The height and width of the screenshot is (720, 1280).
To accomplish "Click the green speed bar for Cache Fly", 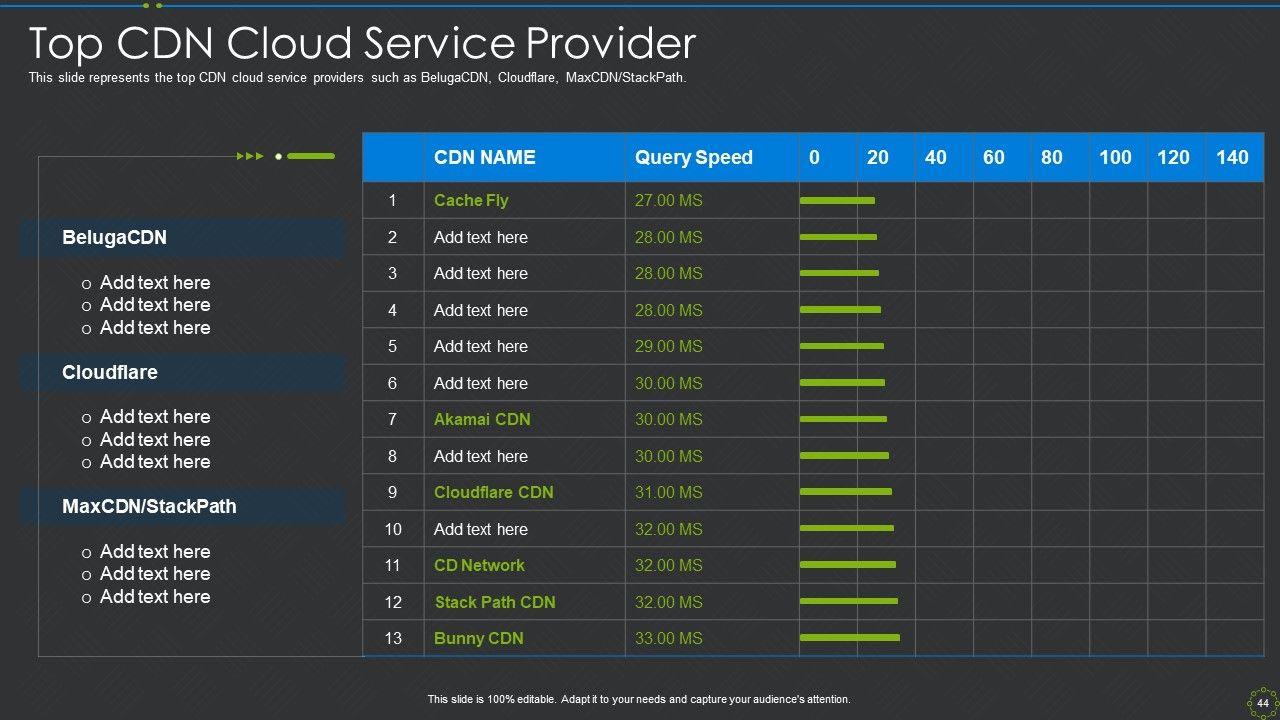I will (838, 200).
